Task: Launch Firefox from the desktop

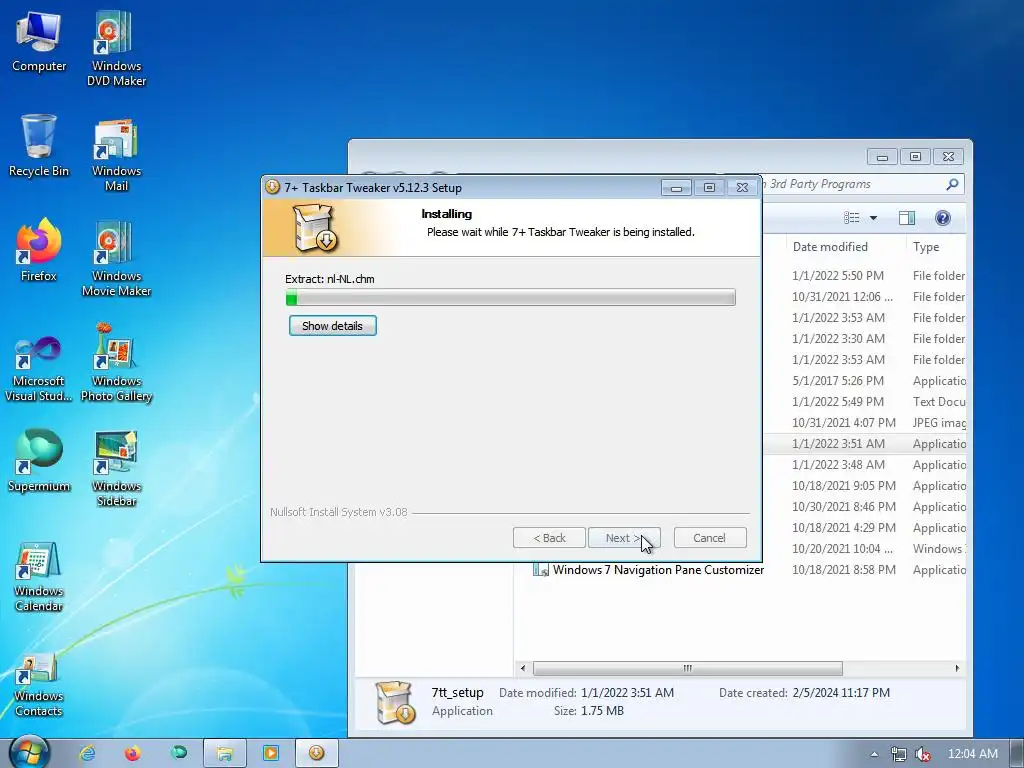Action: [x=39, y=250]
